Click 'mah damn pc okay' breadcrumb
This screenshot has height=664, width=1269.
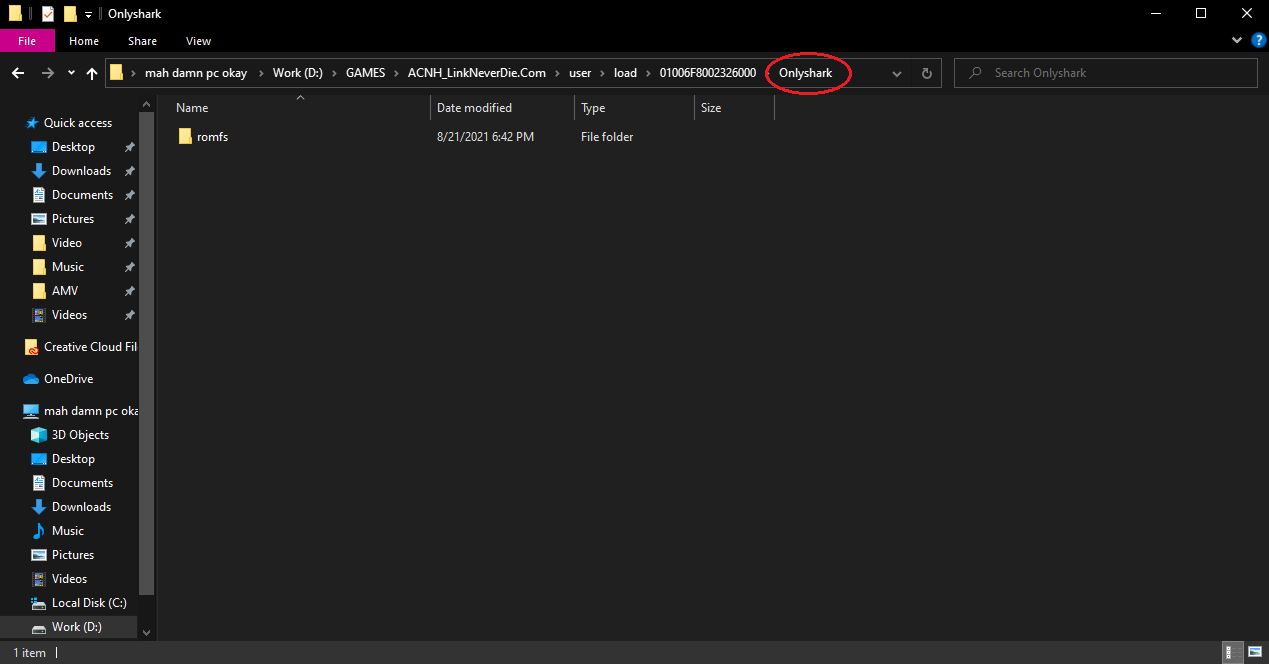[x=196, y=73]
